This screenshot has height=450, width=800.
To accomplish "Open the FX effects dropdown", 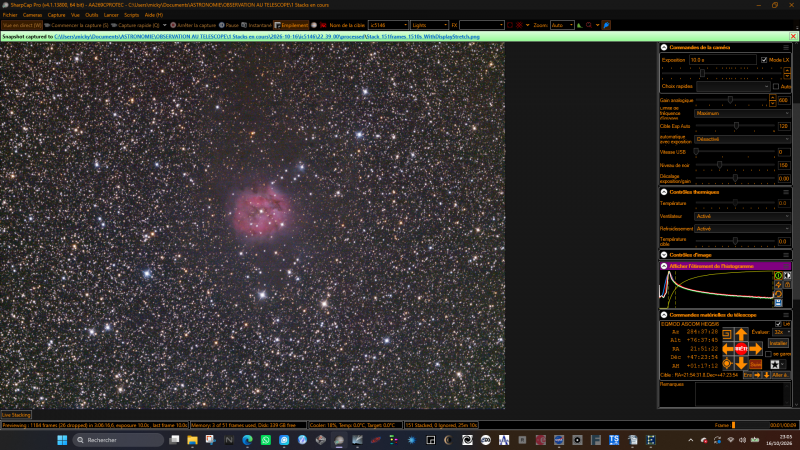I will (481, 25).
